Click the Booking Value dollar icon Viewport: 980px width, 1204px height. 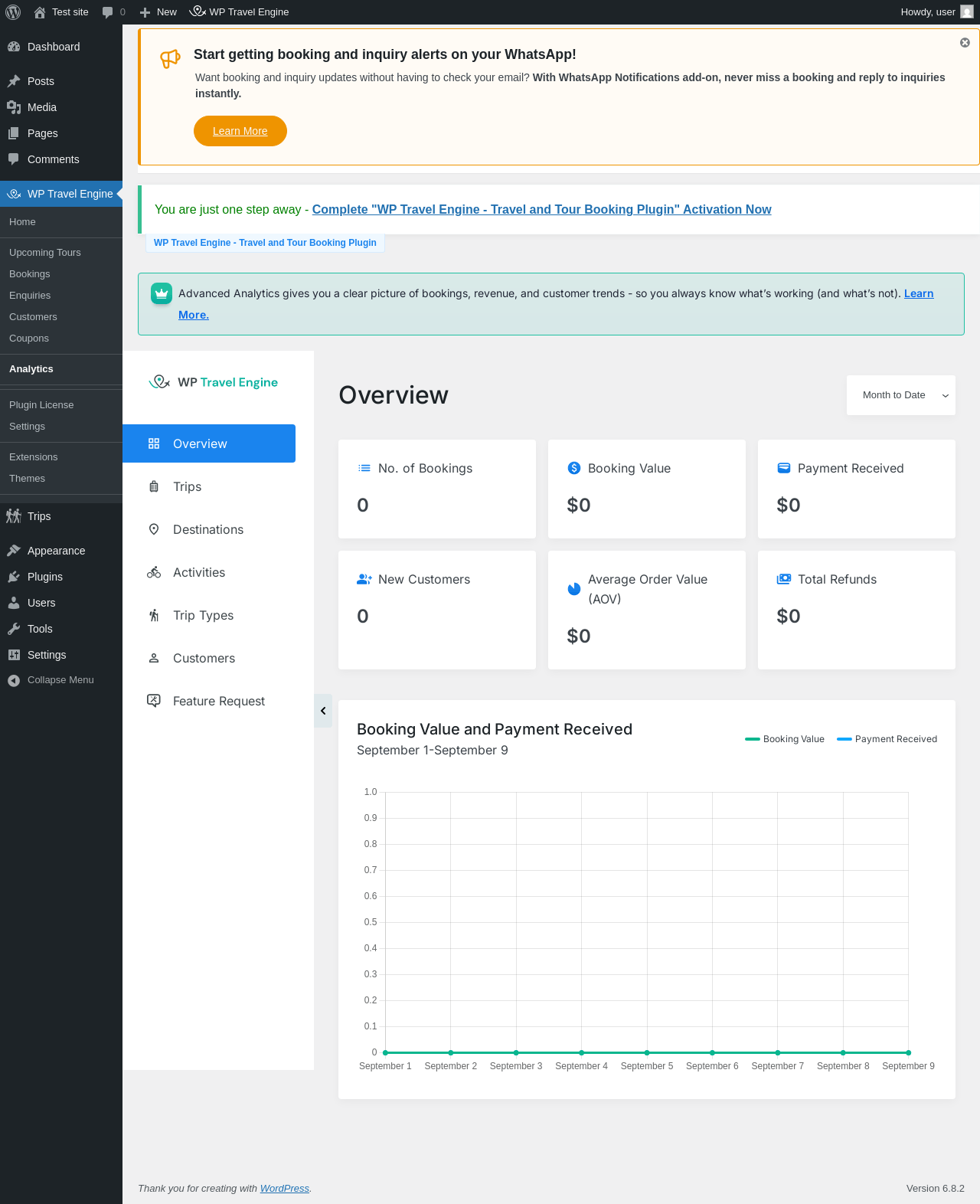click(x=574, y=468)
